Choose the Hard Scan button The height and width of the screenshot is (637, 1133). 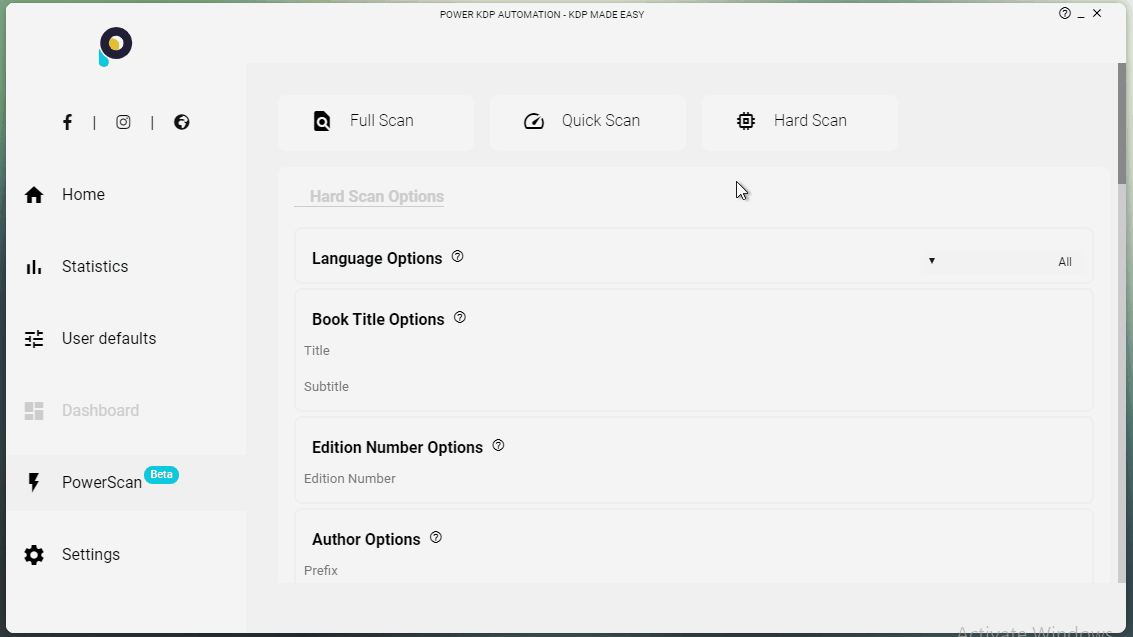coord(799,123)
